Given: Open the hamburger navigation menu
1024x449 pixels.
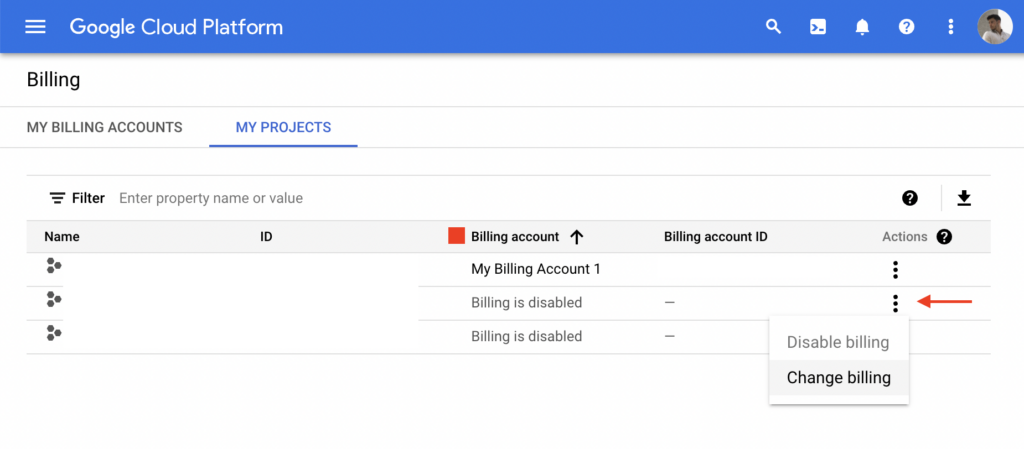Looking at the screenshot, I should point(35,27).
